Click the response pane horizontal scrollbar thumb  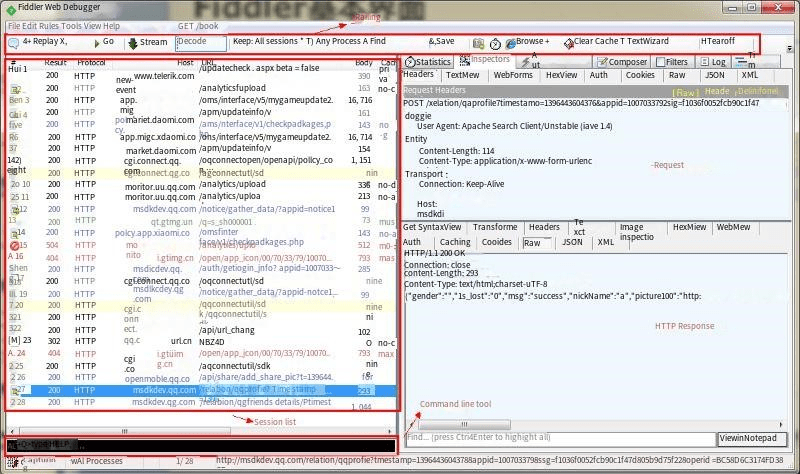coord(464,425)
